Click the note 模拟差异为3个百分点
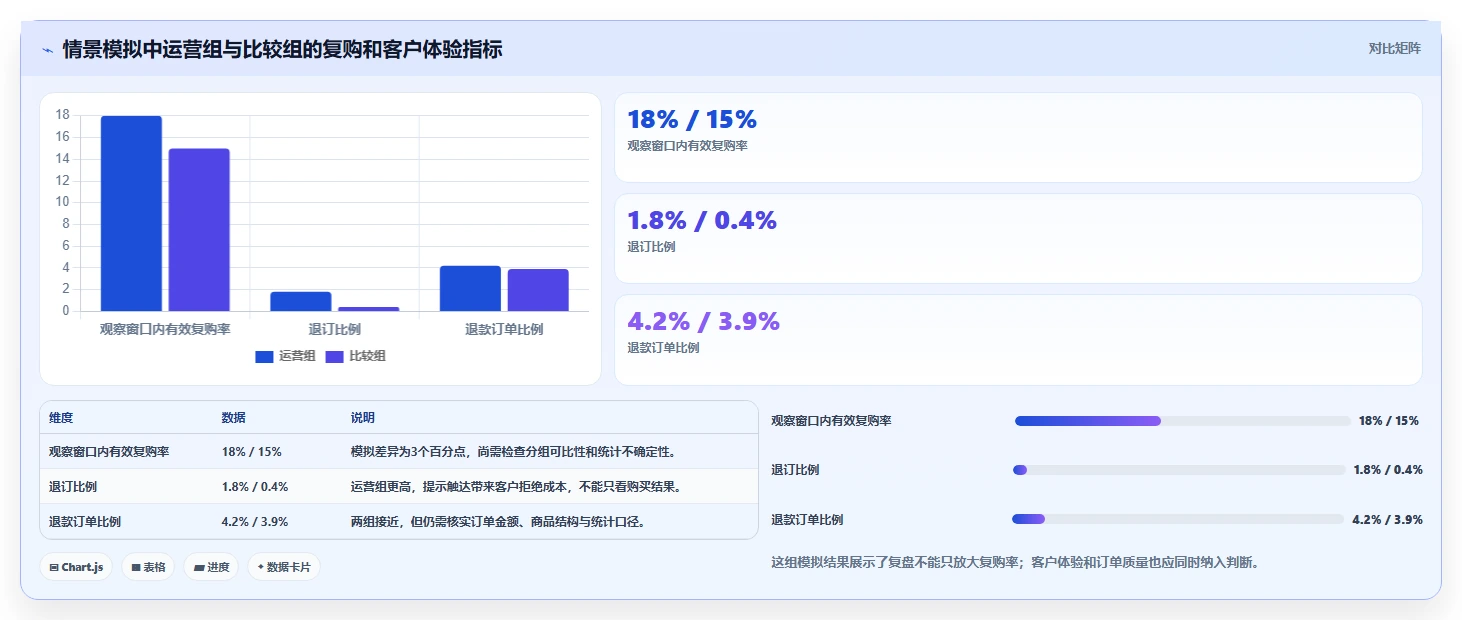 513,452
